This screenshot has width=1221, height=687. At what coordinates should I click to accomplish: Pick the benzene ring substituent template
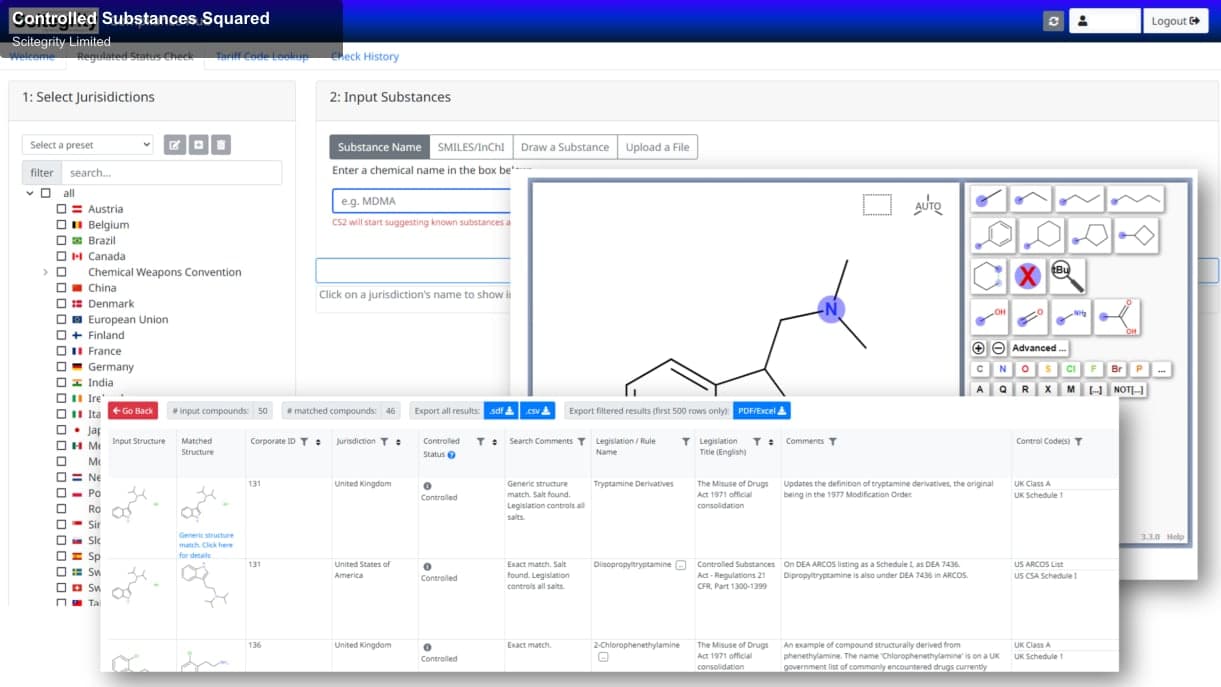pos(993,235)
